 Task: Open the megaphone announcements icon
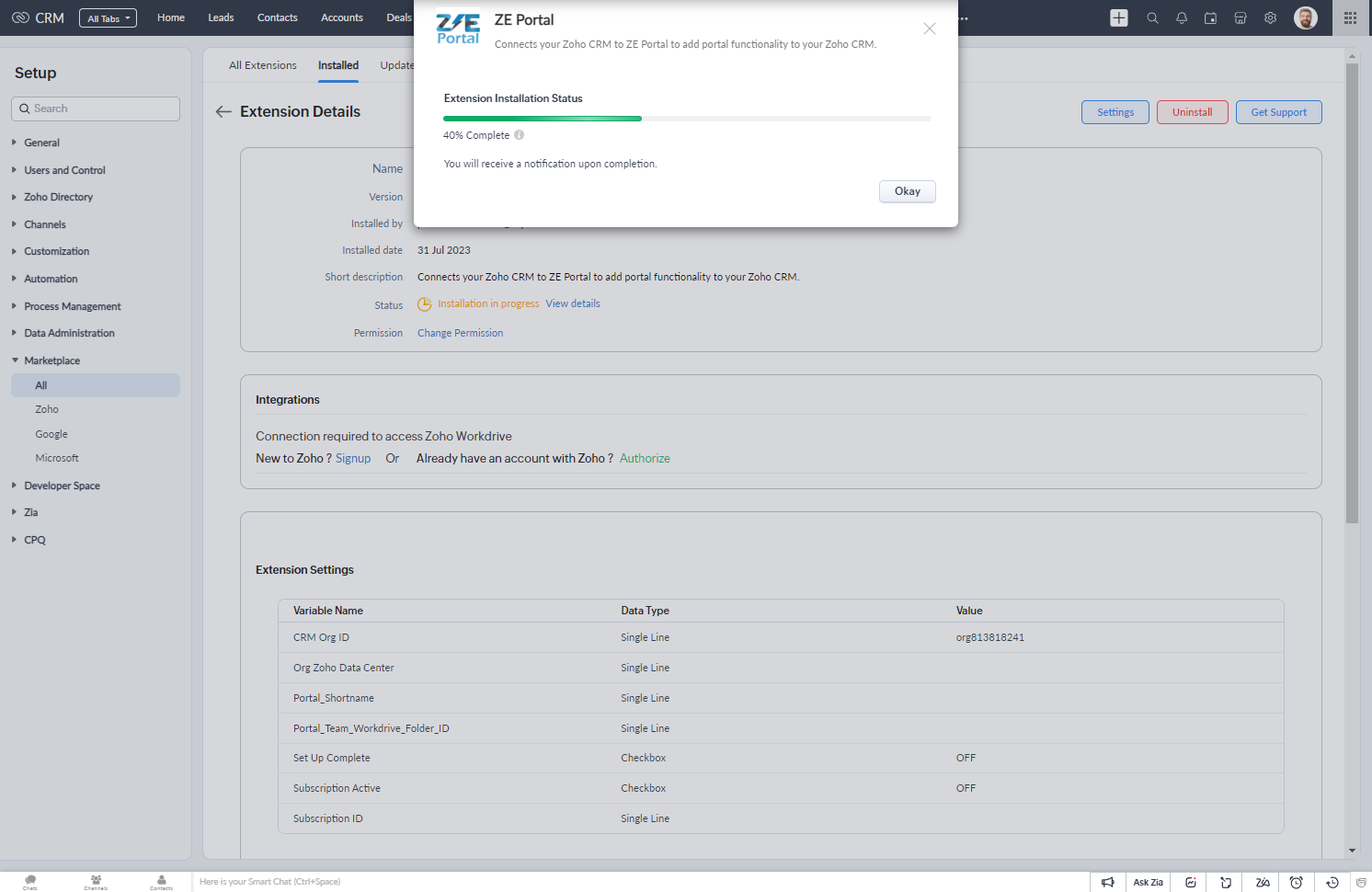click(1108, 882)
